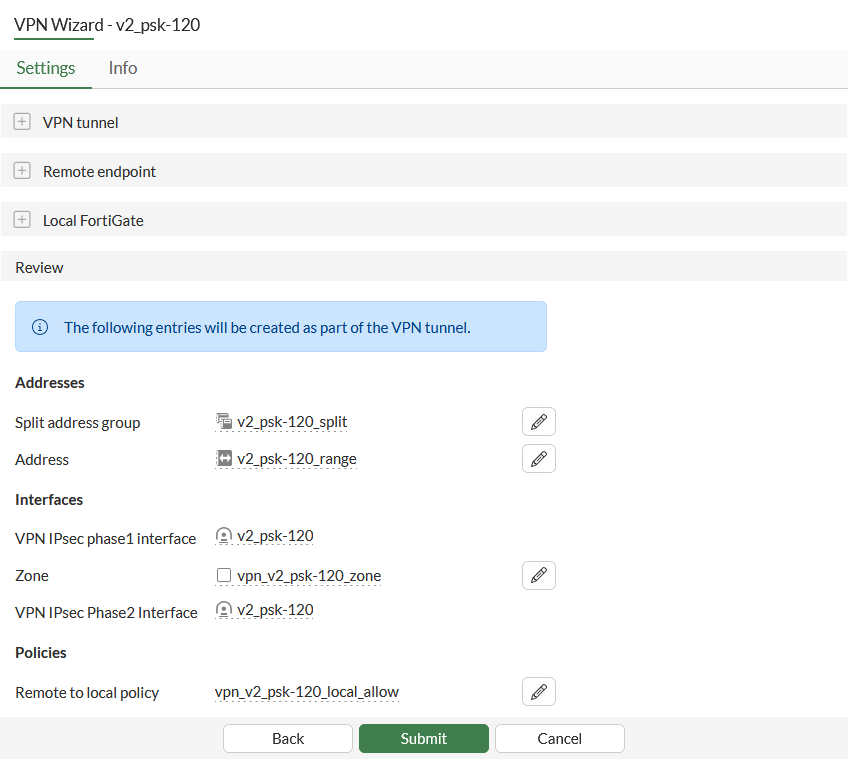848x759 pixels.
Task: Expand the VPN tunnel section
Action: tap(22, 122)
